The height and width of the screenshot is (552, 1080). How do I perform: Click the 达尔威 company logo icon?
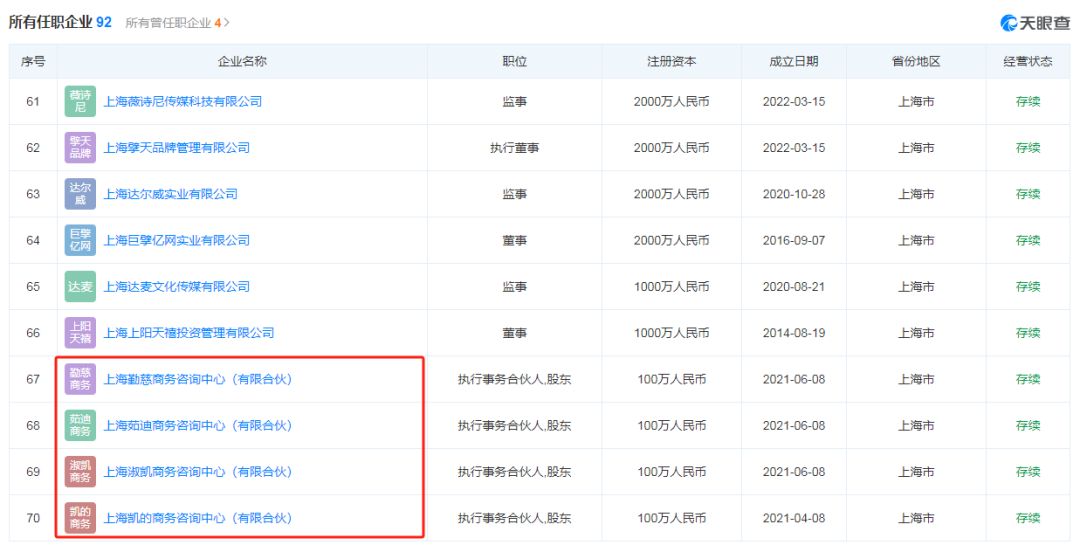80,194
